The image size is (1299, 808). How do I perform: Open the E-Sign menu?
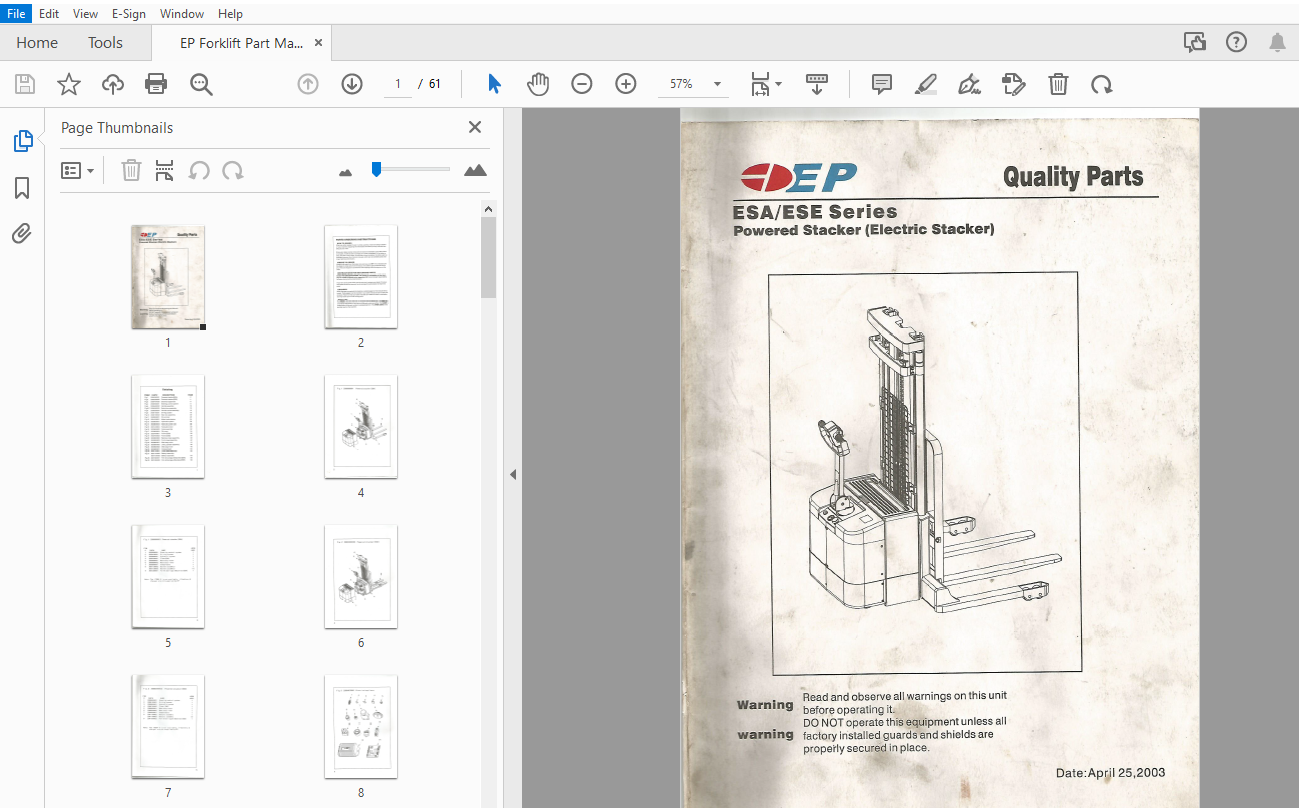click(x=128, y=14)
